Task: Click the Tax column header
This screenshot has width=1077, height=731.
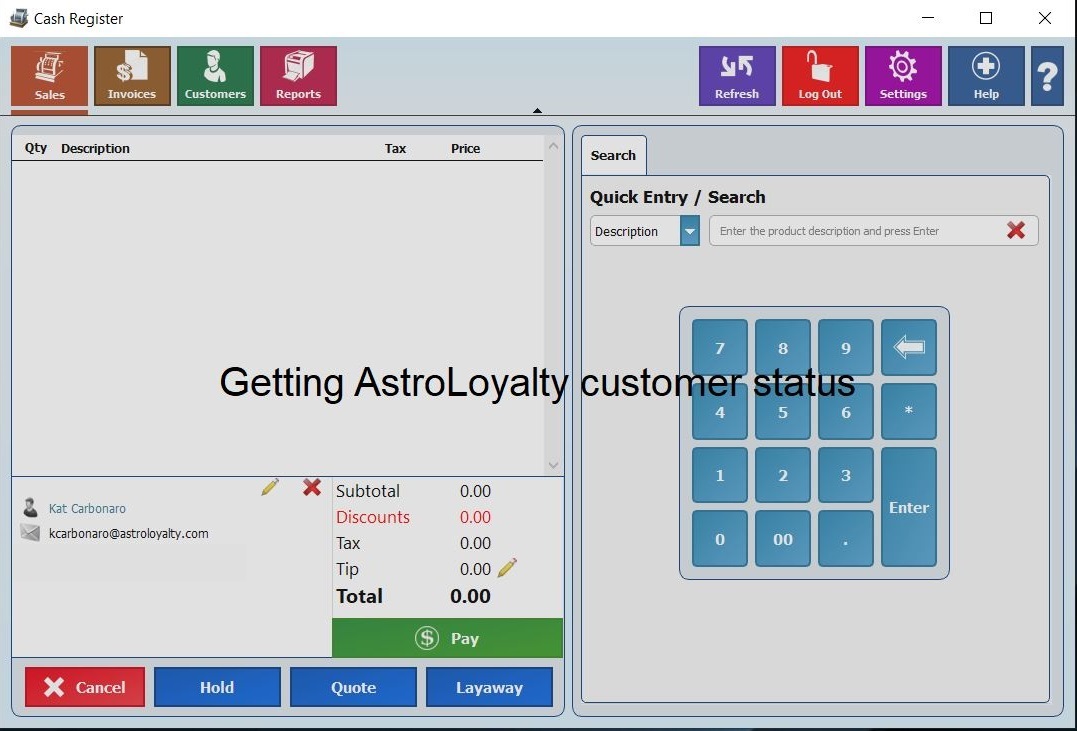Action: (x=396, y=148)
